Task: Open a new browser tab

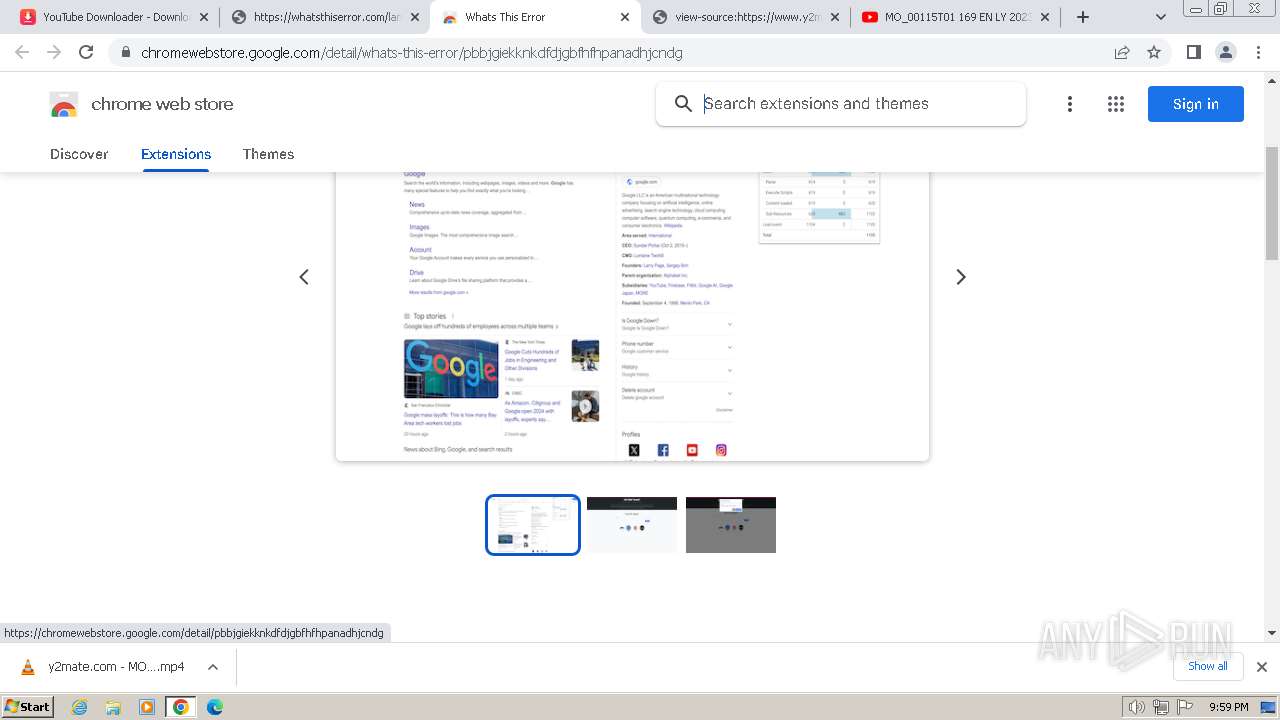Action: (x=1083, y=17)
